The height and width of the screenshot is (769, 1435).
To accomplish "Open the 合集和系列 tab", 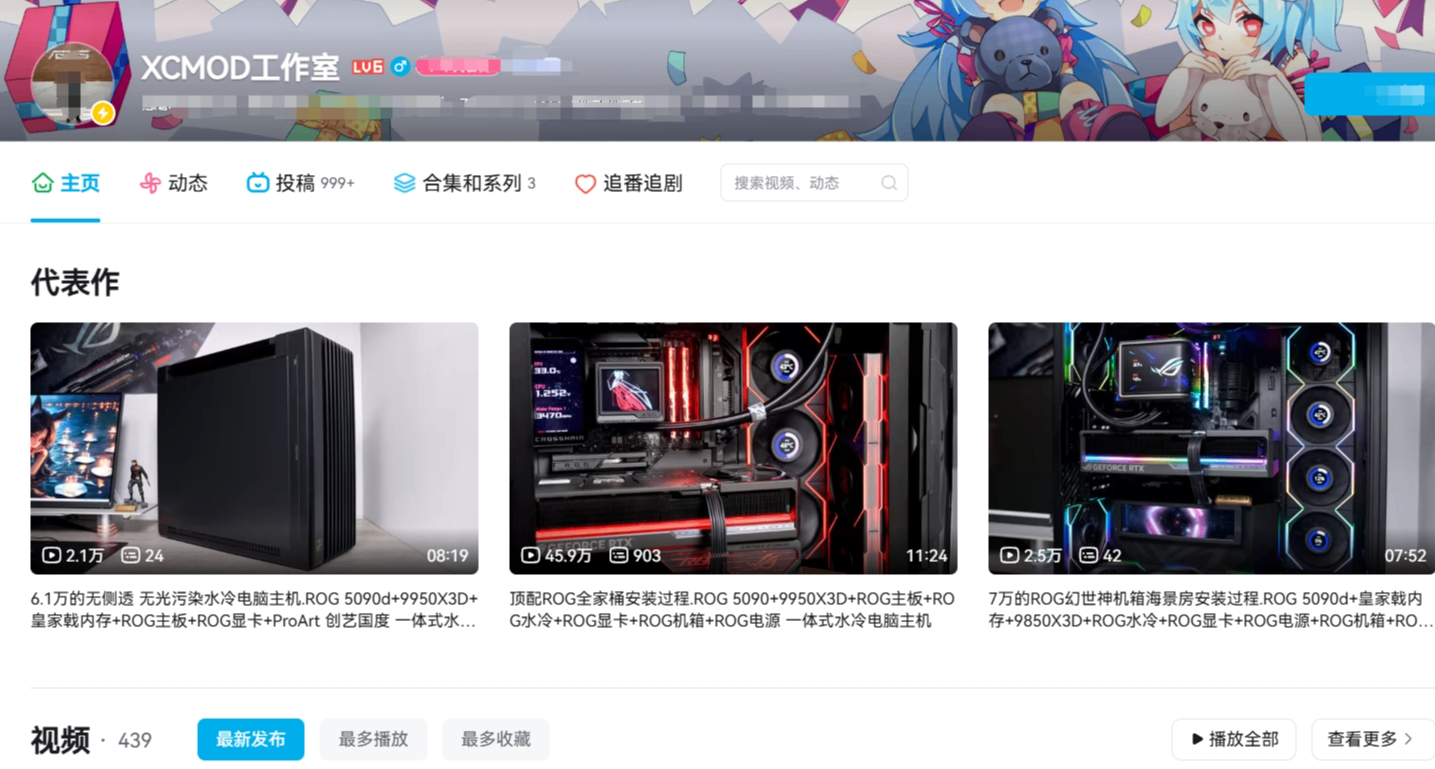I will 465,183.
